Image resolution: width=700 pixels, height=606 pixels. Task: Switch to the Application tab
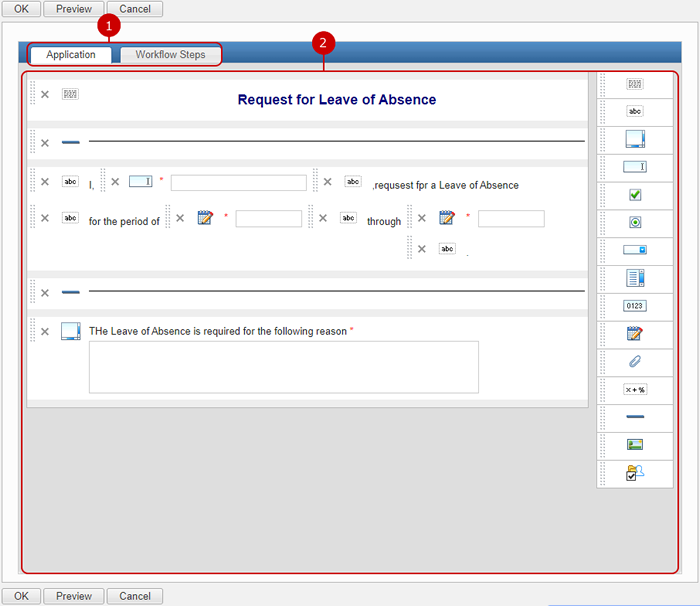71,54
